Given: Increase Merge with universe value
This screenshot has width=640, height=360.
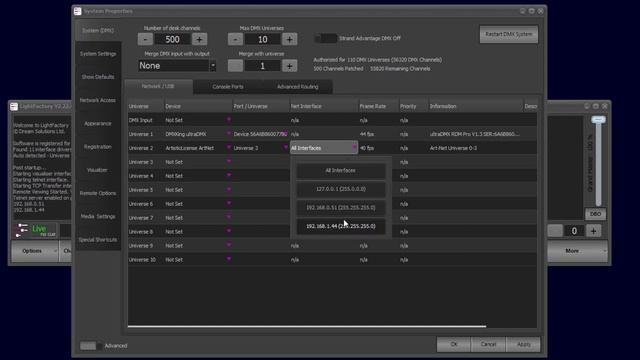Looking at the screenshot, I should click(289, 66).
